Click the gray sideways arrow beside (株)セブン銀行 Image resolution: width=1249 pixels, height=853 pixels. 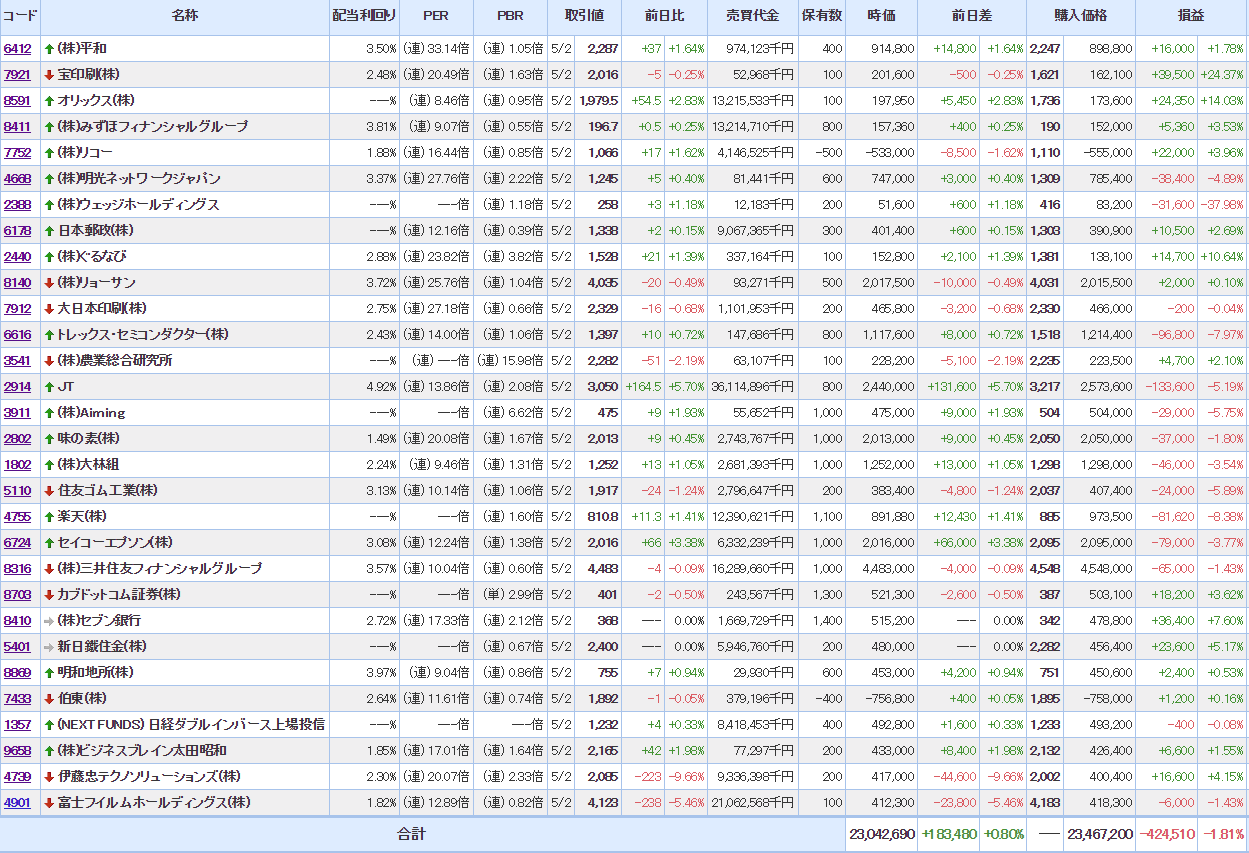point(49,621)
